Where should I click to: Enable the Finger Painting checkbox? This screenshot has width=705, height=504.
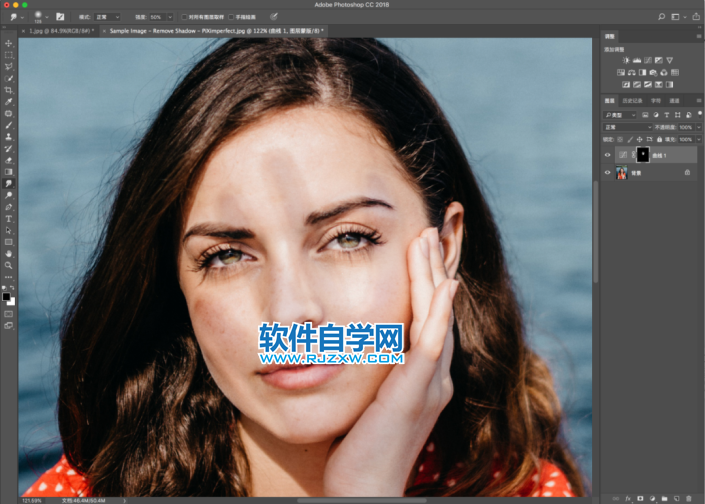pos(231,17)
